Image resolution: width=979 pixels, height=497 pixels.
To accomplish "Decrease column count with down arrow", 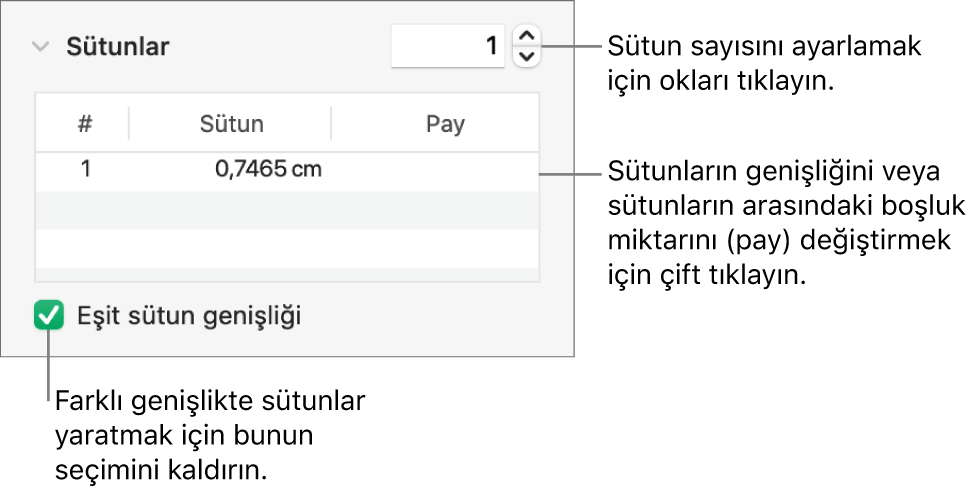I will (x=527, y=57).
